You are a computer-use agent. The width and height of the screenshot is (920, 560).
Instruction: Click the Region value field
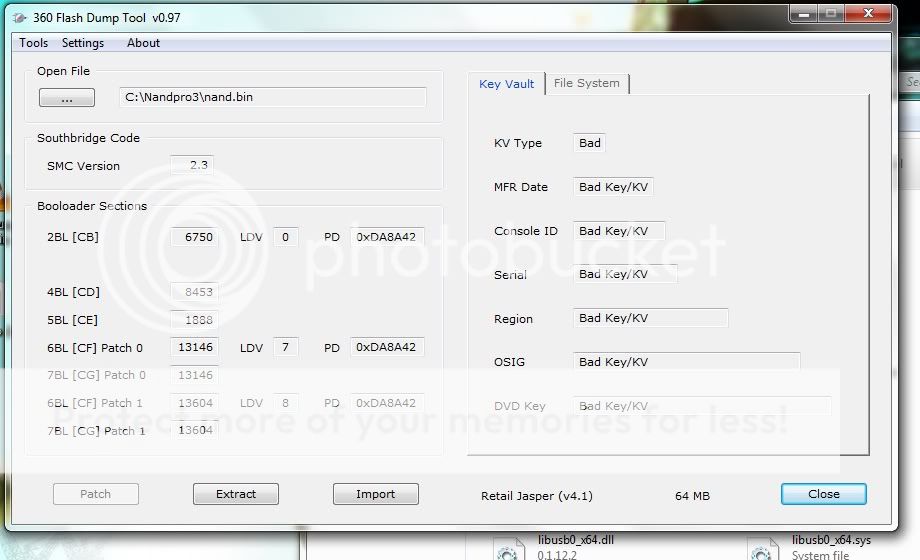[x=650, y=319]
